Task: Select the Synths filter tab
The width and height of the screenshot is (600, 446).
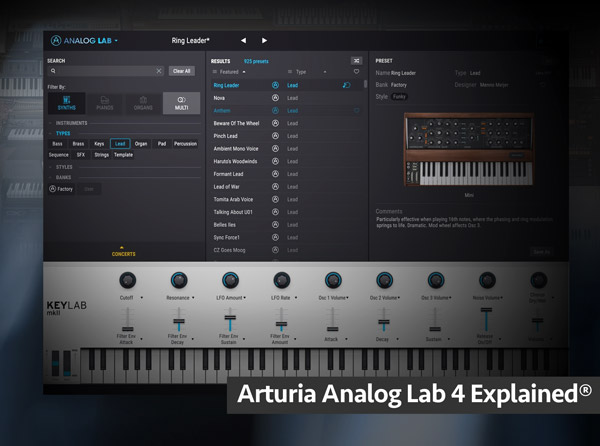Action: (x=67, y=103)
